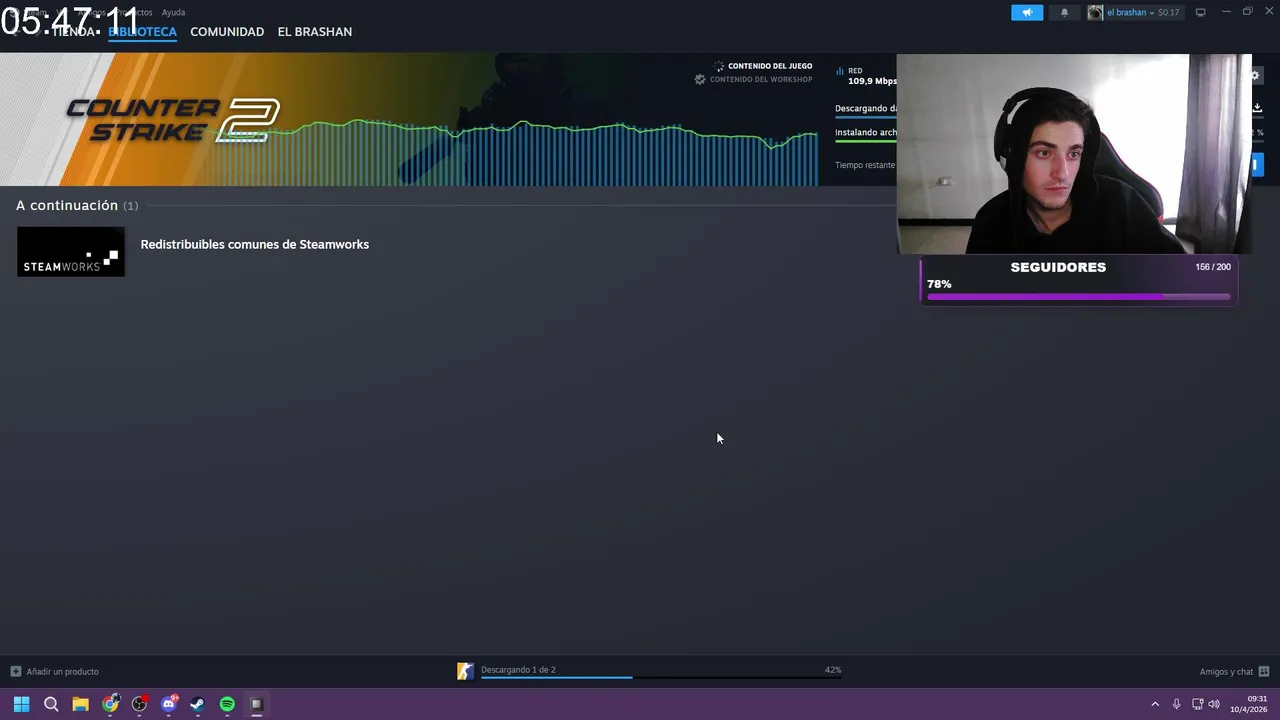
Task: Open the Ayuda menu
Action: (x=173, y=12)
